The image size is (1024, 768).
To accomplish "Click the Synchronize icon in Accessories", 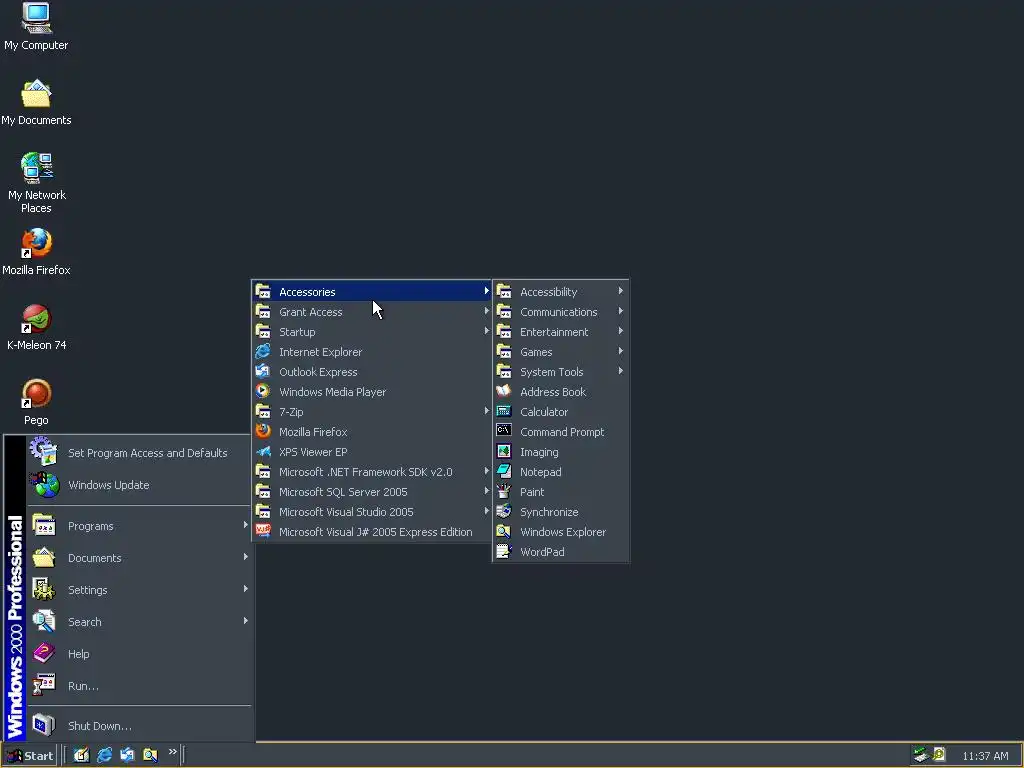I will pyautogui.click(x=504, y=511).
